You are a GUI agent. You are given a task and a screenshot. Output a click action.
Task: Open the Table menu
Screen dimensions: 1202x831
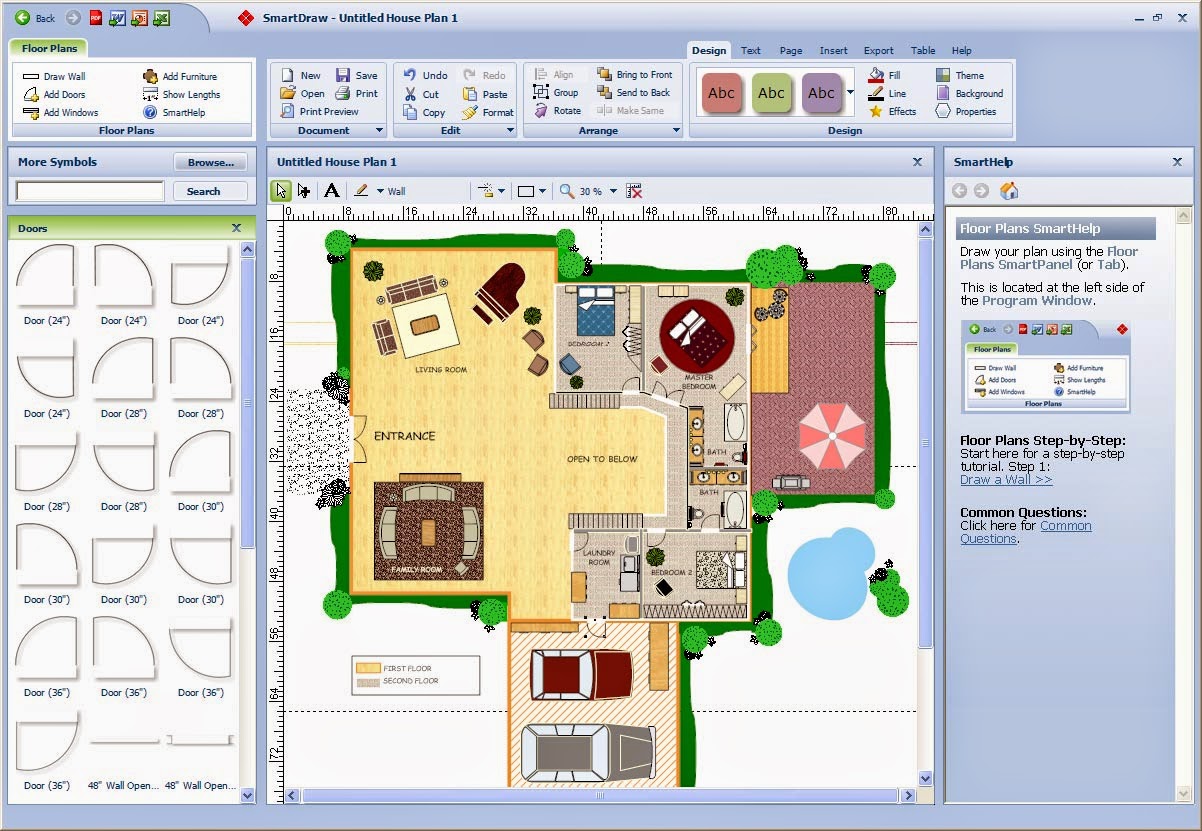pos(923,50)
